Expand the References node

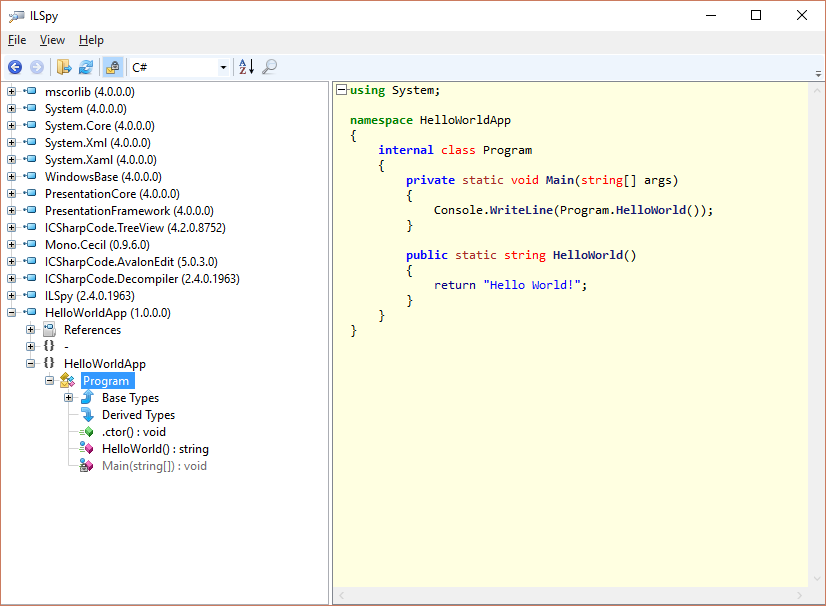(31, 329)
